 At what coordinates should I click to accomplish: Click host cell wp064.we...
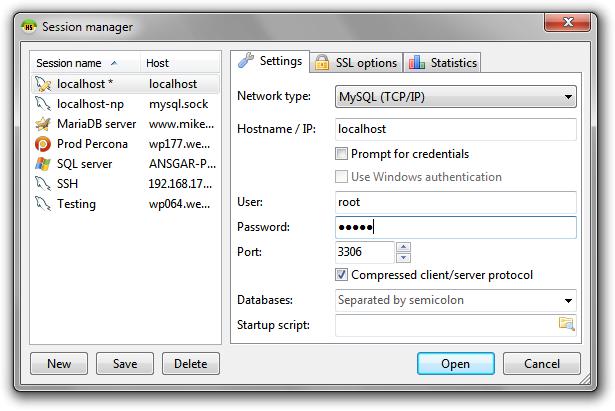[179, 204]
